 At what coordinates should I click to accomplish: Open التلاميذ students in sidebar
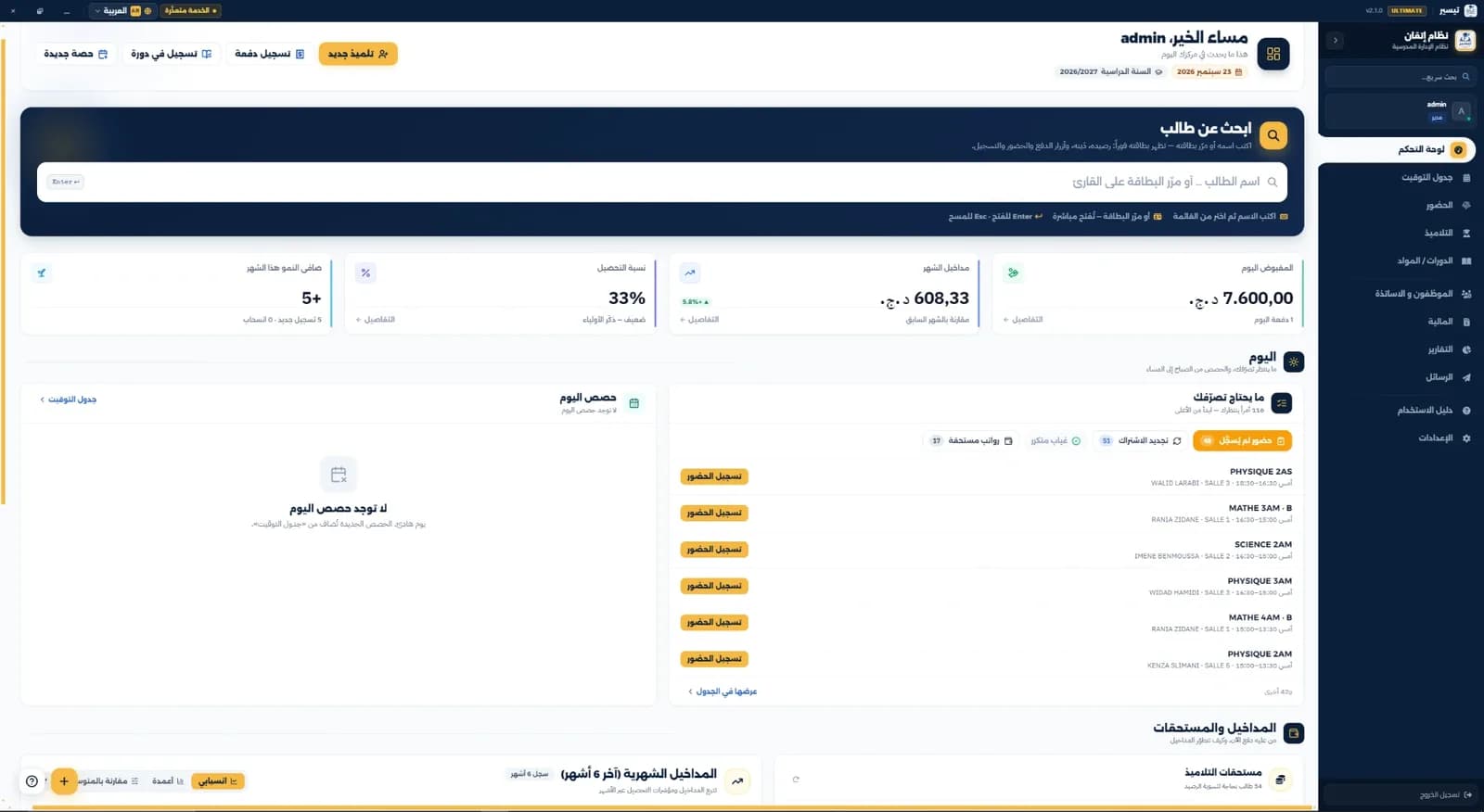1401,233
